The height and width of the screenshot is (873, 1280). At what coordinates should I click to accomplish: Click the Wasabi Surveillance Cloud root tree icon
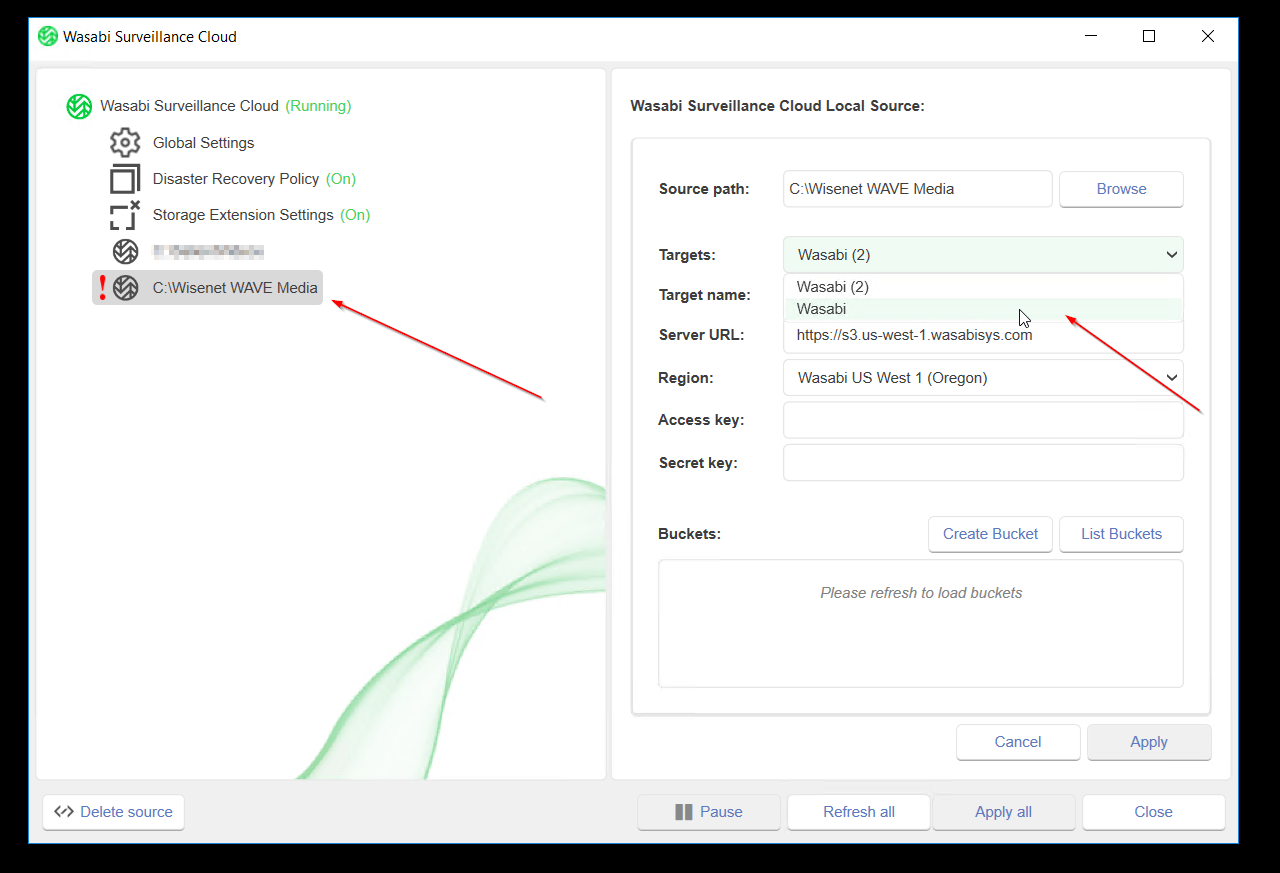(x=79, y=106)
